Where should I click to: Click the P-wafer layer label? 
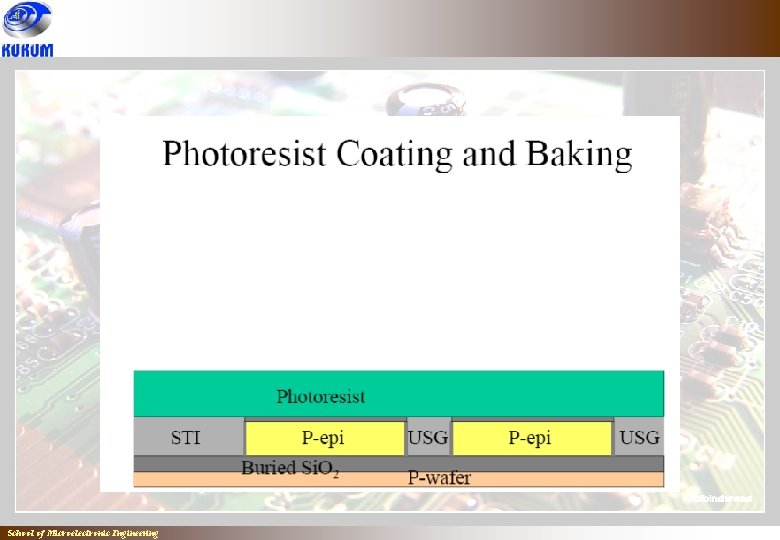[x=439, y=478]
